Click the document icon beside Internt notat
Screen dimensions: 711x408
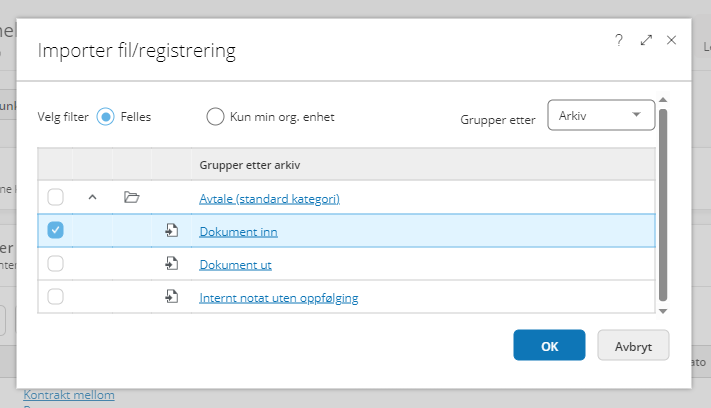pos(171,297)
